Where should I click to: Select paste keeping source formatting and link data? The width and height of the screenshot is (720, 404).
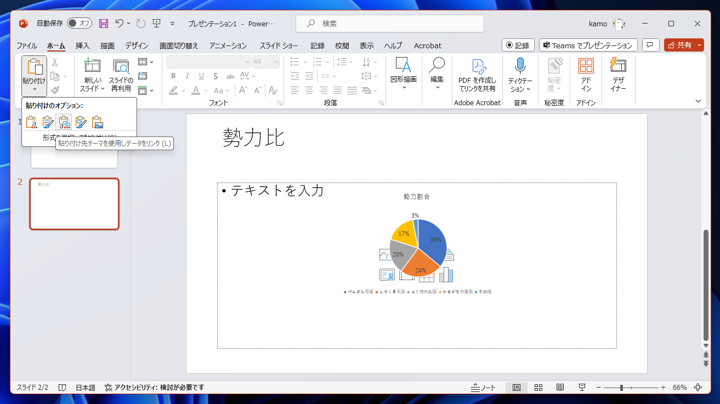point(81,122)
